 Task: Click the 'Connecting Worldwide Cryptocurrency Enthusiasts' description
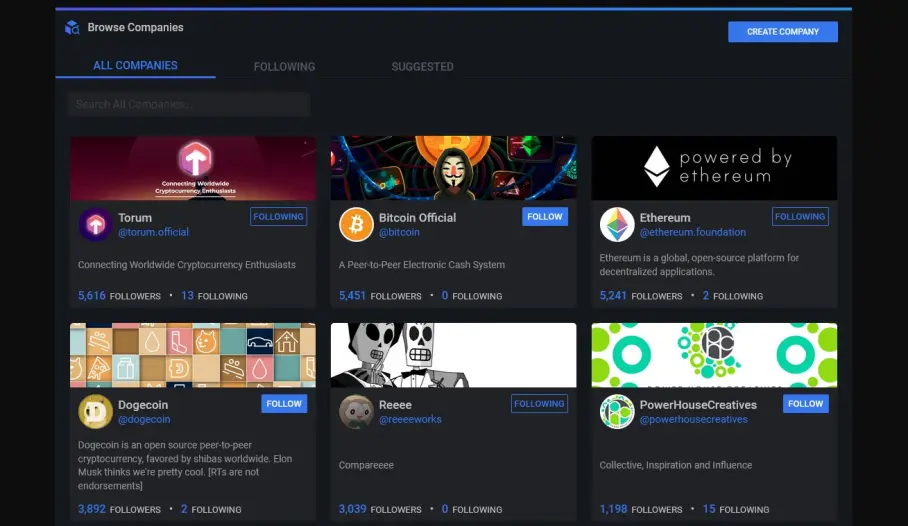[x=186, y=265]
